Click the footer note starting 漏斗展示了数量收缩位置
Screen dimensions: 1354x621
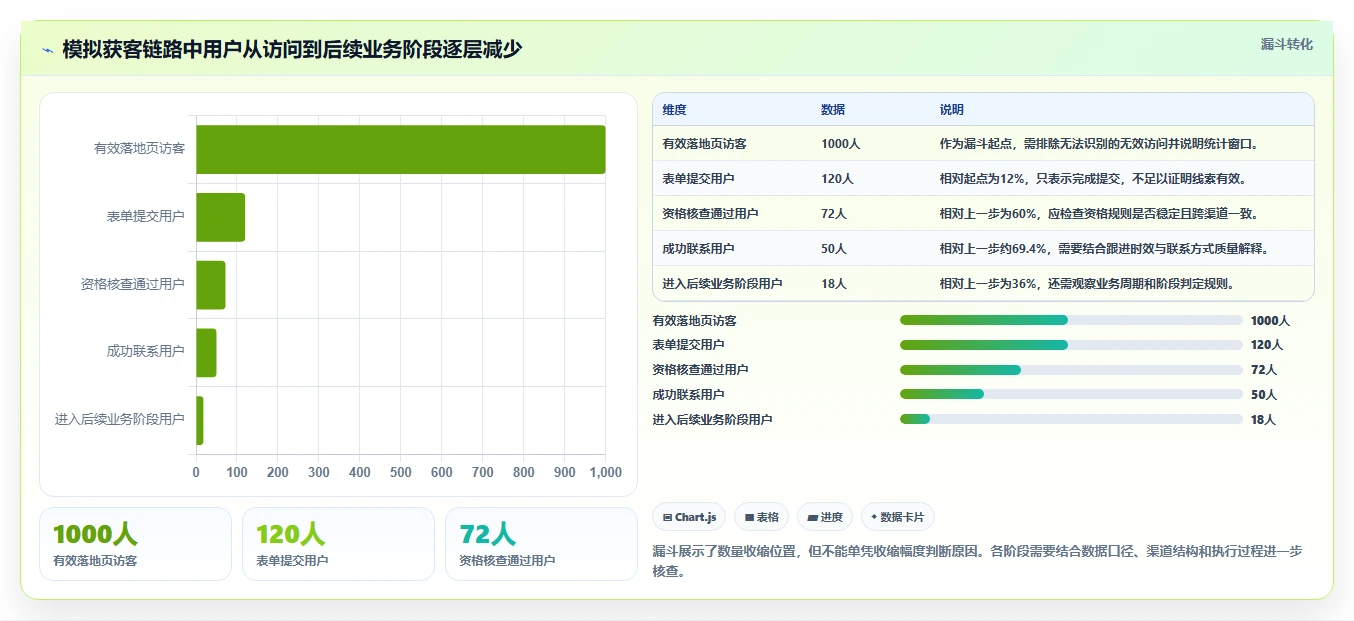[x=977, y=561]
